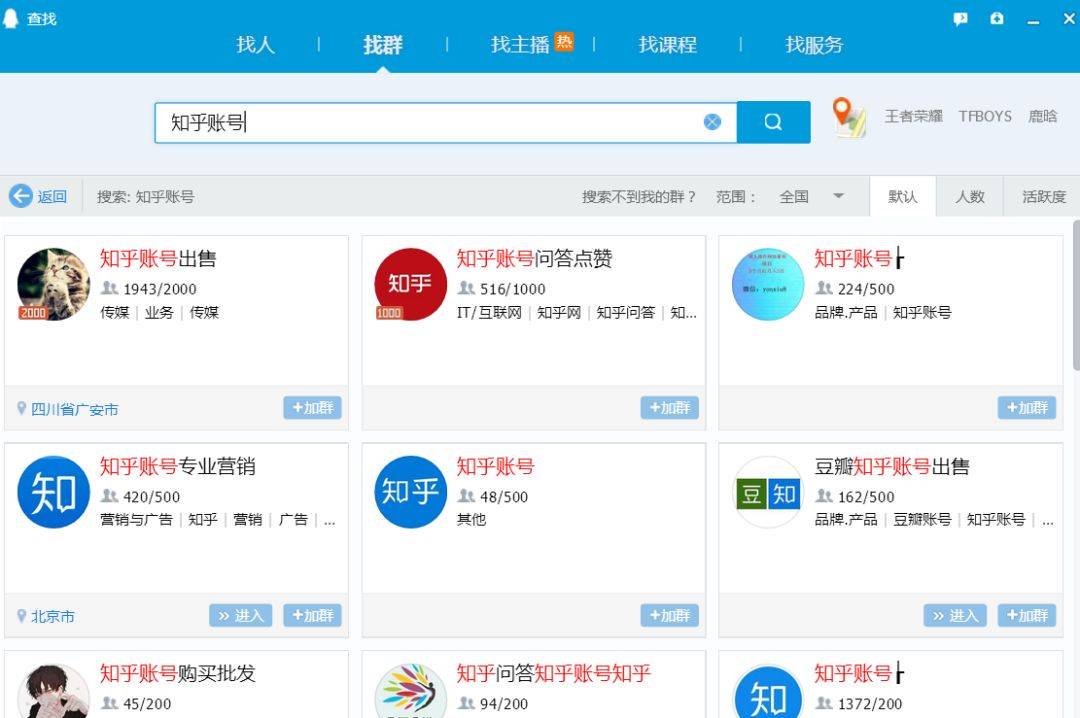Click the 鹿晗 hot keyword
The width and height of the screenshot is (1080, 718).
tap(1042, 116)
